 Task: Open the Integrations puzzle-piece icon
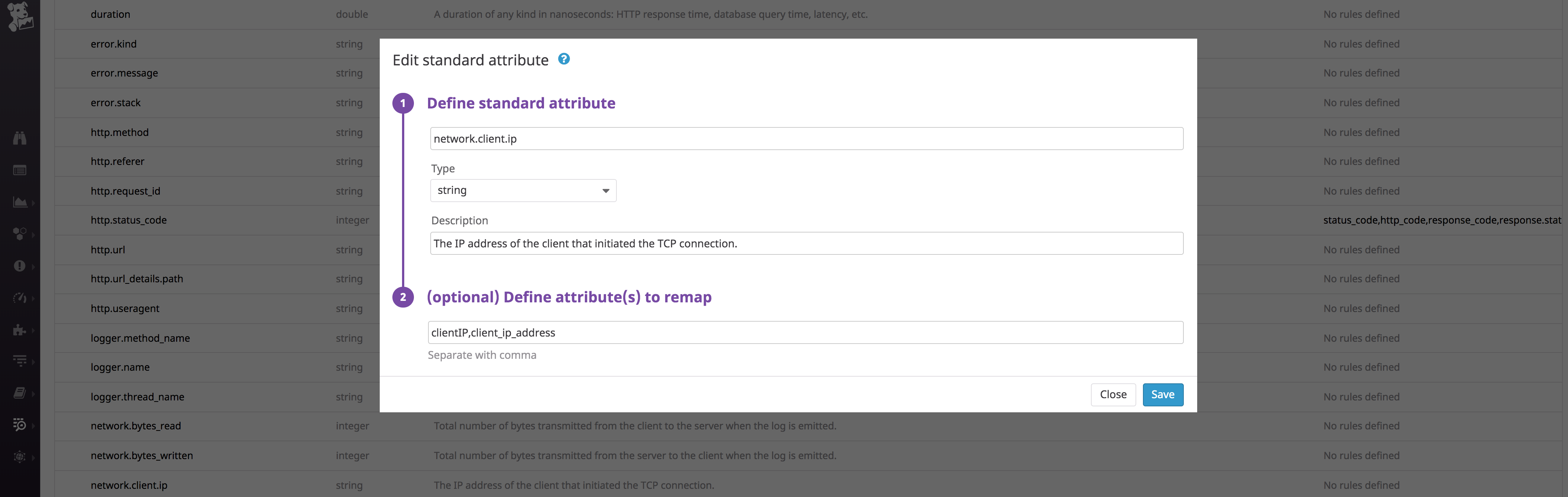20,330
